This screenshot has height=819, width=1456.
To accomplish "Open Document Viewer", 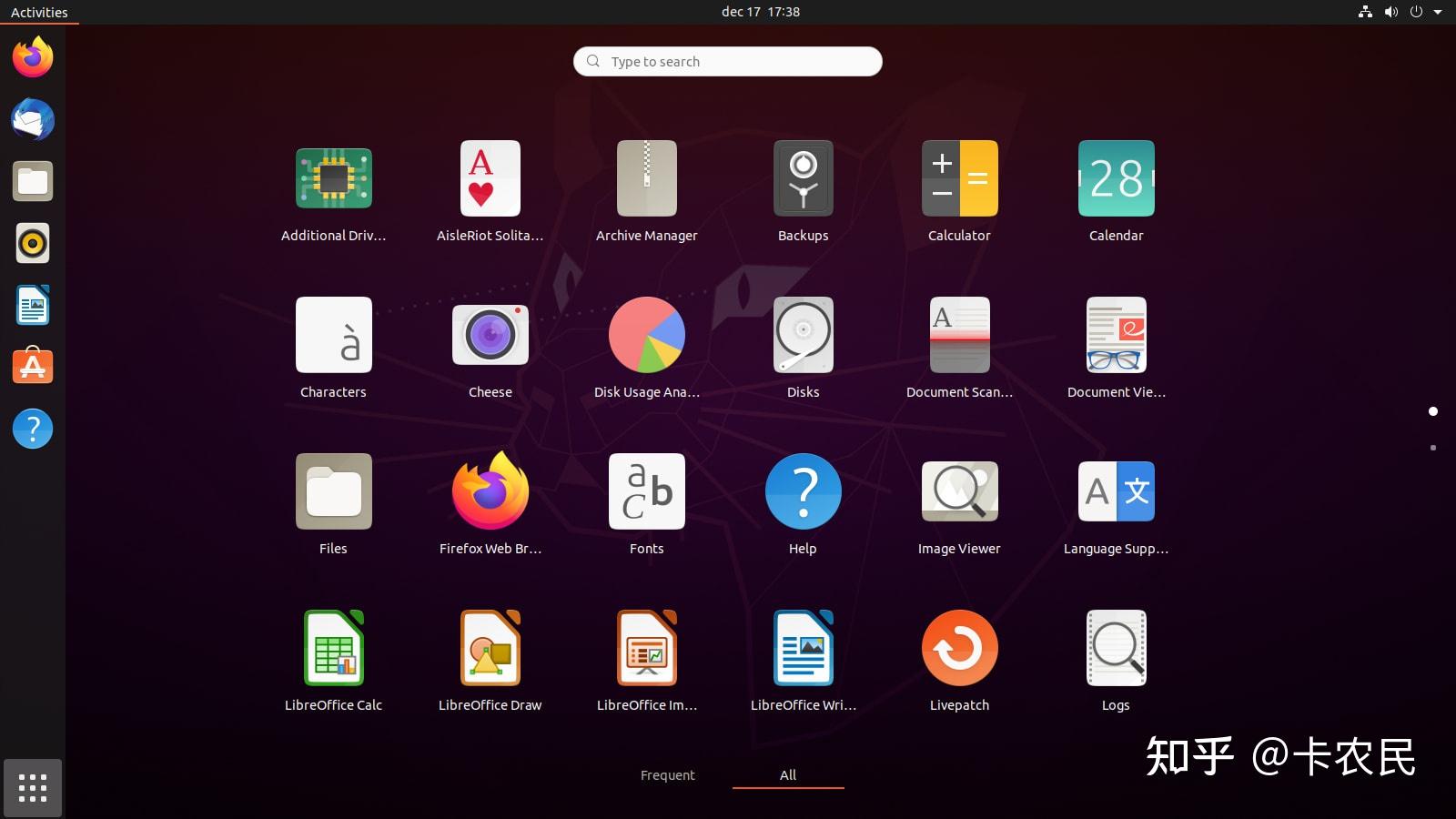I will [x=1117, y=335].
